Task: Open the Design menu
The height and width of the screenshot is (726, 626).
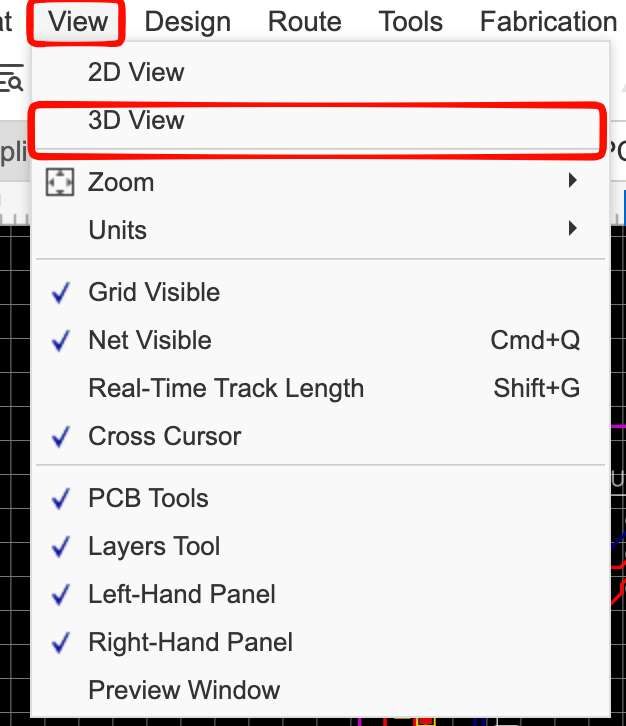Action: pos(187,21)
